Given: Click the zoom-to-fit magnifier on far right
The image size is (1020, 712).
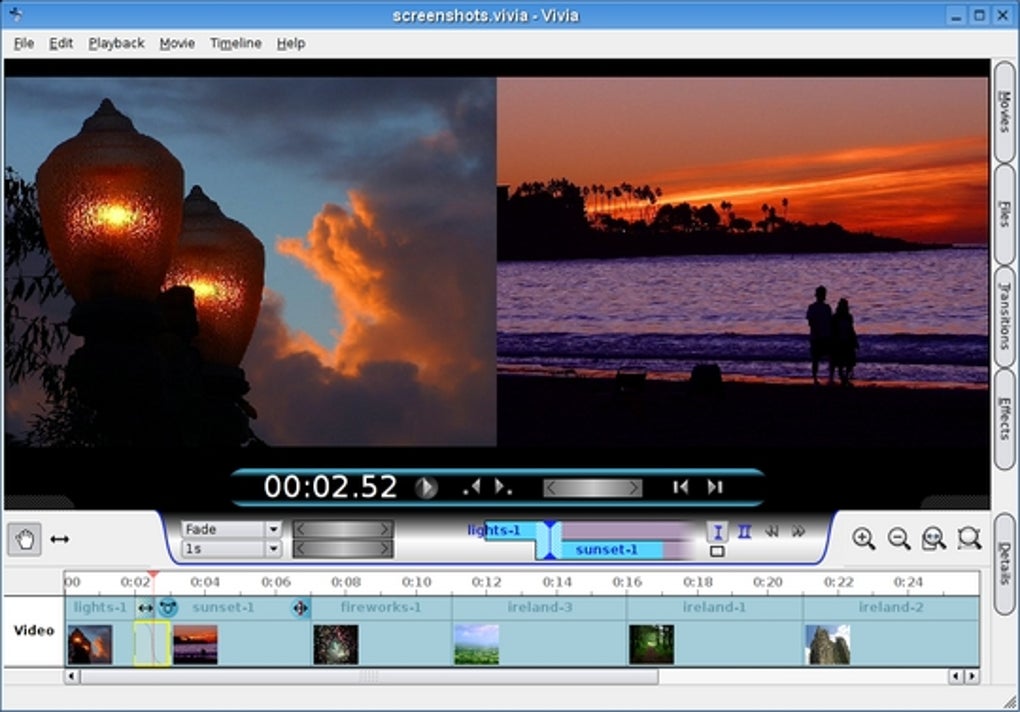Looking at the screenshot, I should tap(968, 538).
